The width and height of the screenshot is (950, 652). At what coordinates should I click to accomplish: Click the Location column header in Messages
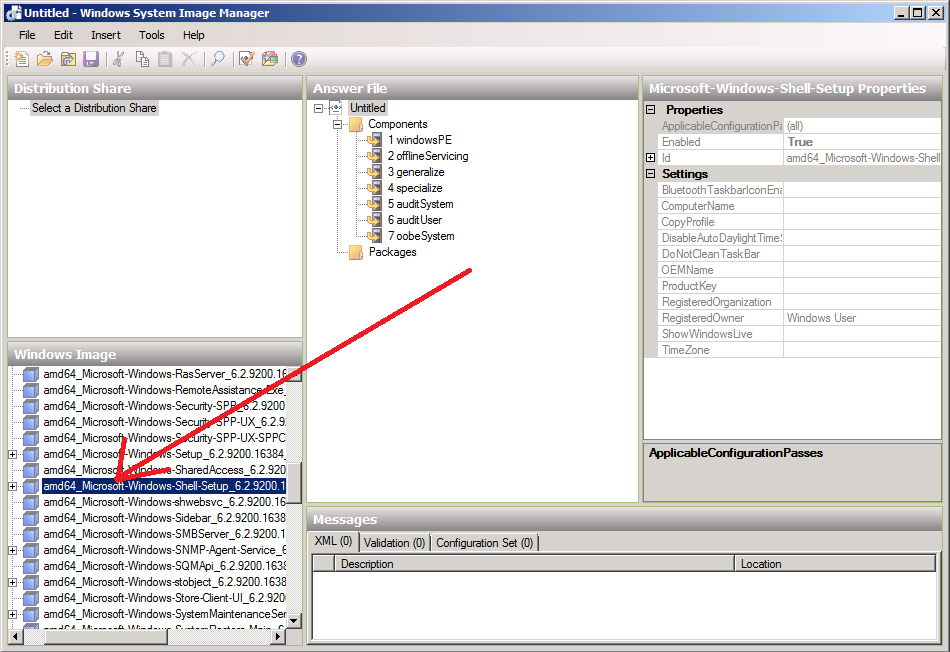pos(835,564)
